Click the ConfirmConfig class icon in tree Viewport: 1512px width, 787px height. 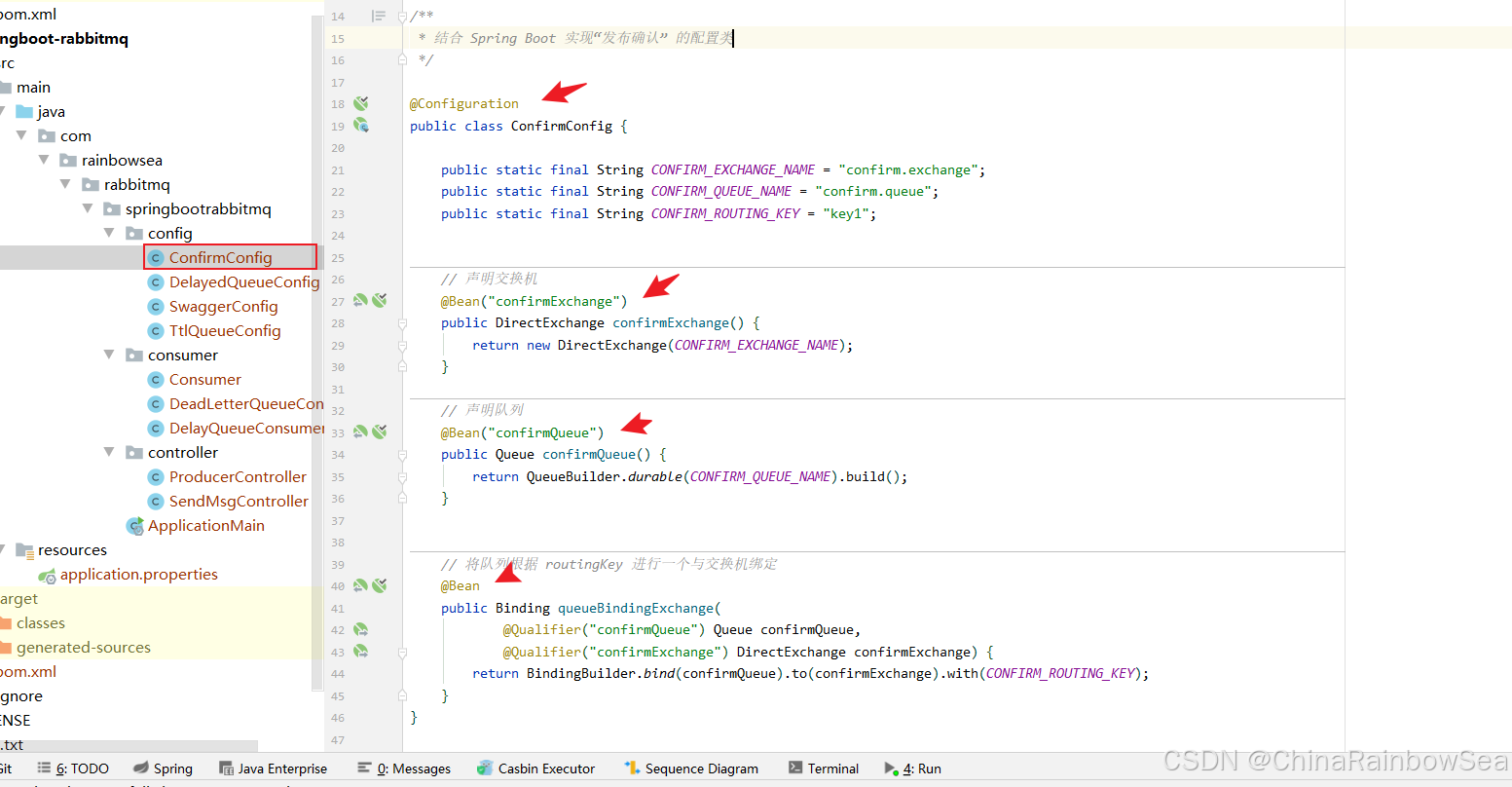(155, 257)
